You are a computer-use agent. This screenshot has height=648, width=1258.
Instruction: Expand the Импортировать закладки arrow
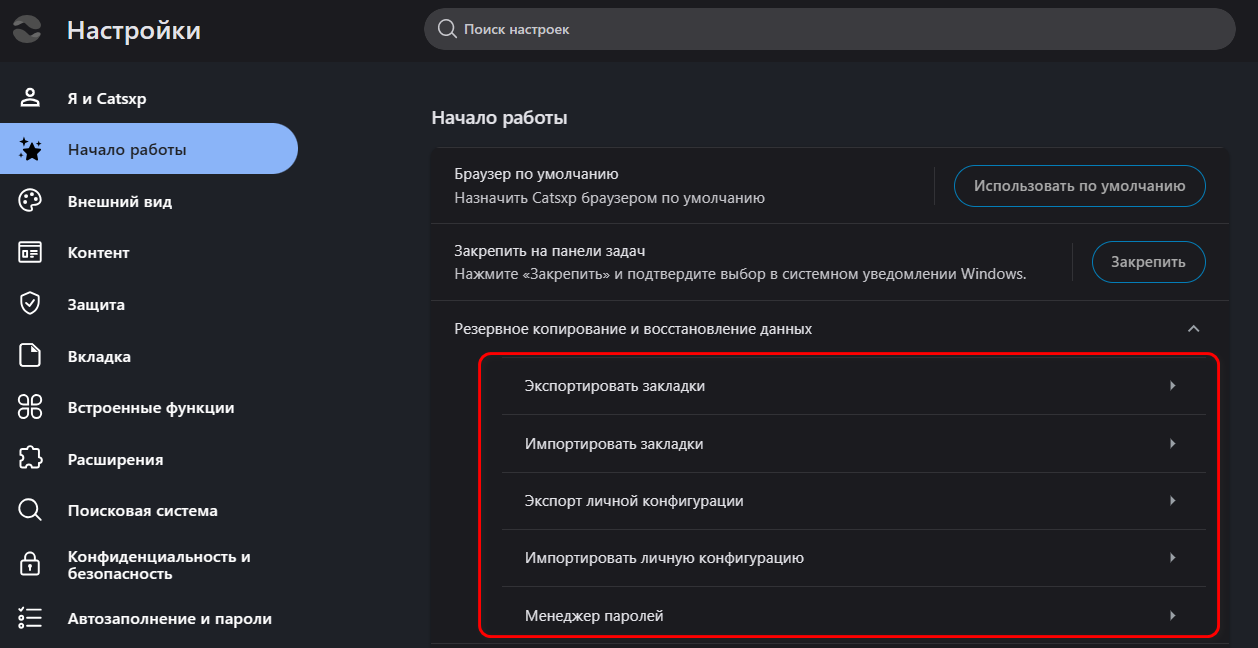tap(1173, 443)
